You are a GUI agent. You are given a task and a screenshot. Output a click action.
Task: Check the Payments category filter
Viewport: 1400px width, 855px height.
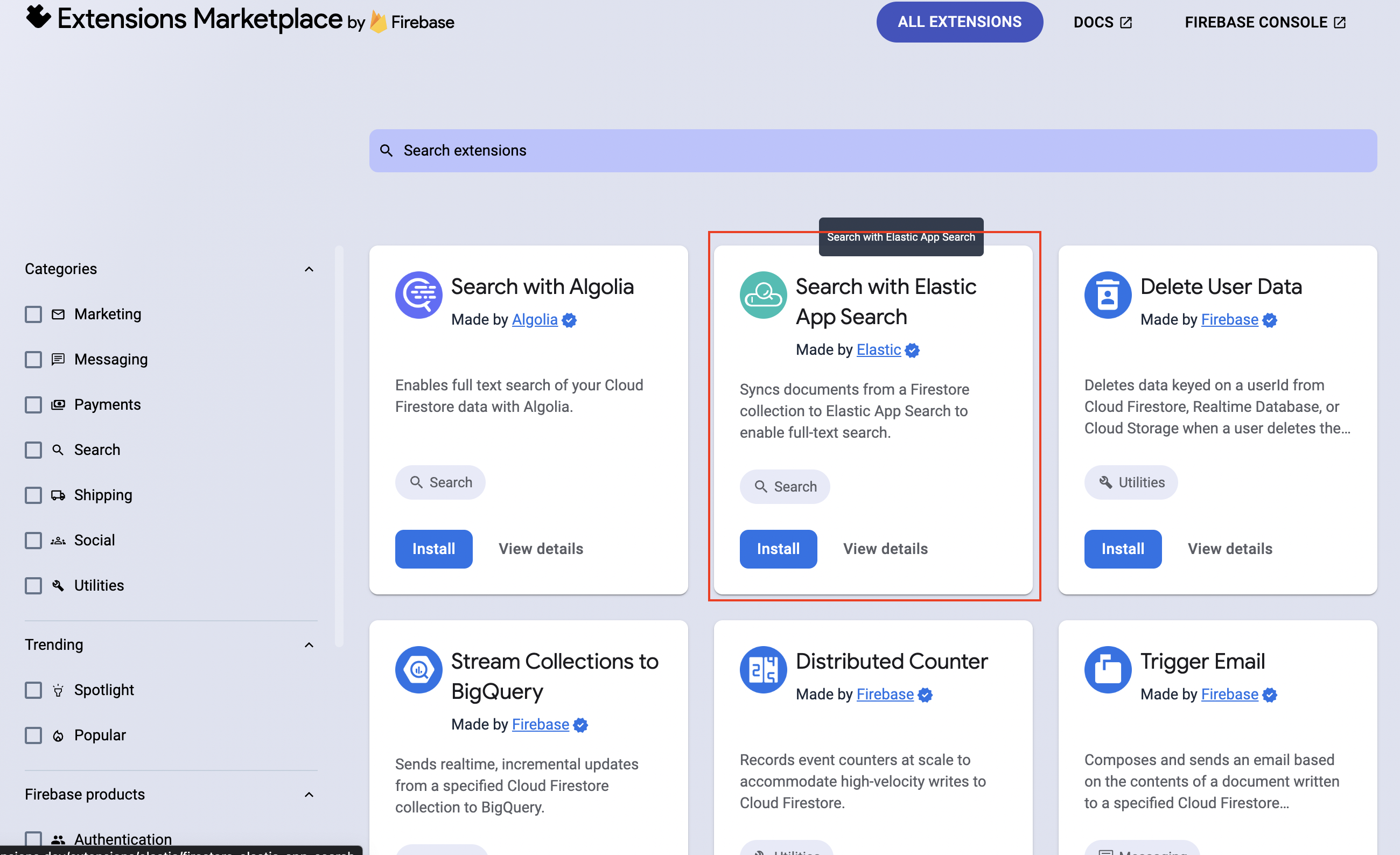pos(33,404)
